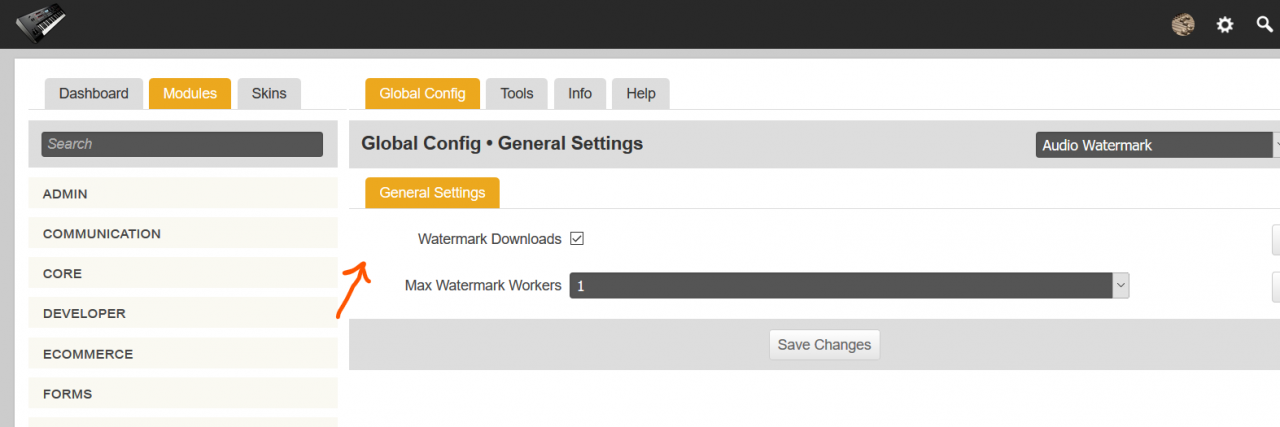The height and width of the screenshot is (427, 1280).
Task: Click the Save Changes button
Action: tap(824, 345)
